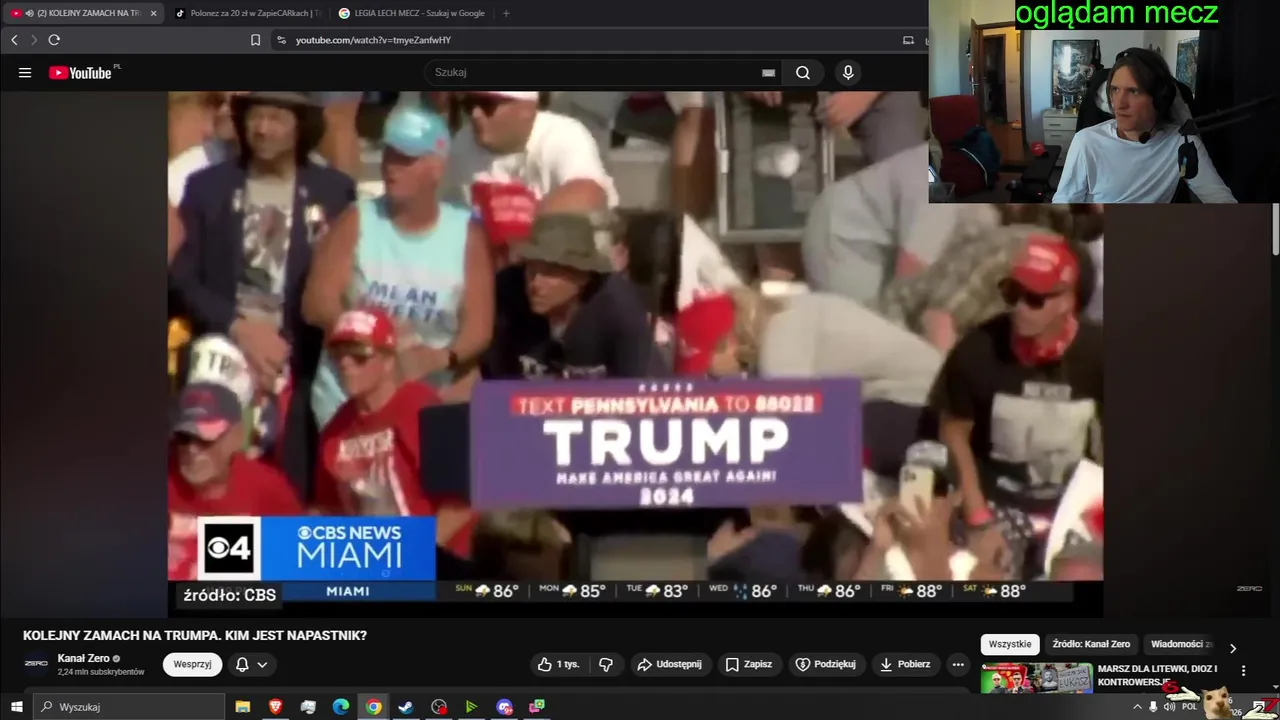The image size is (1280, 720).
Task: Go to YouTube home via logo
Action: [80, 72]
